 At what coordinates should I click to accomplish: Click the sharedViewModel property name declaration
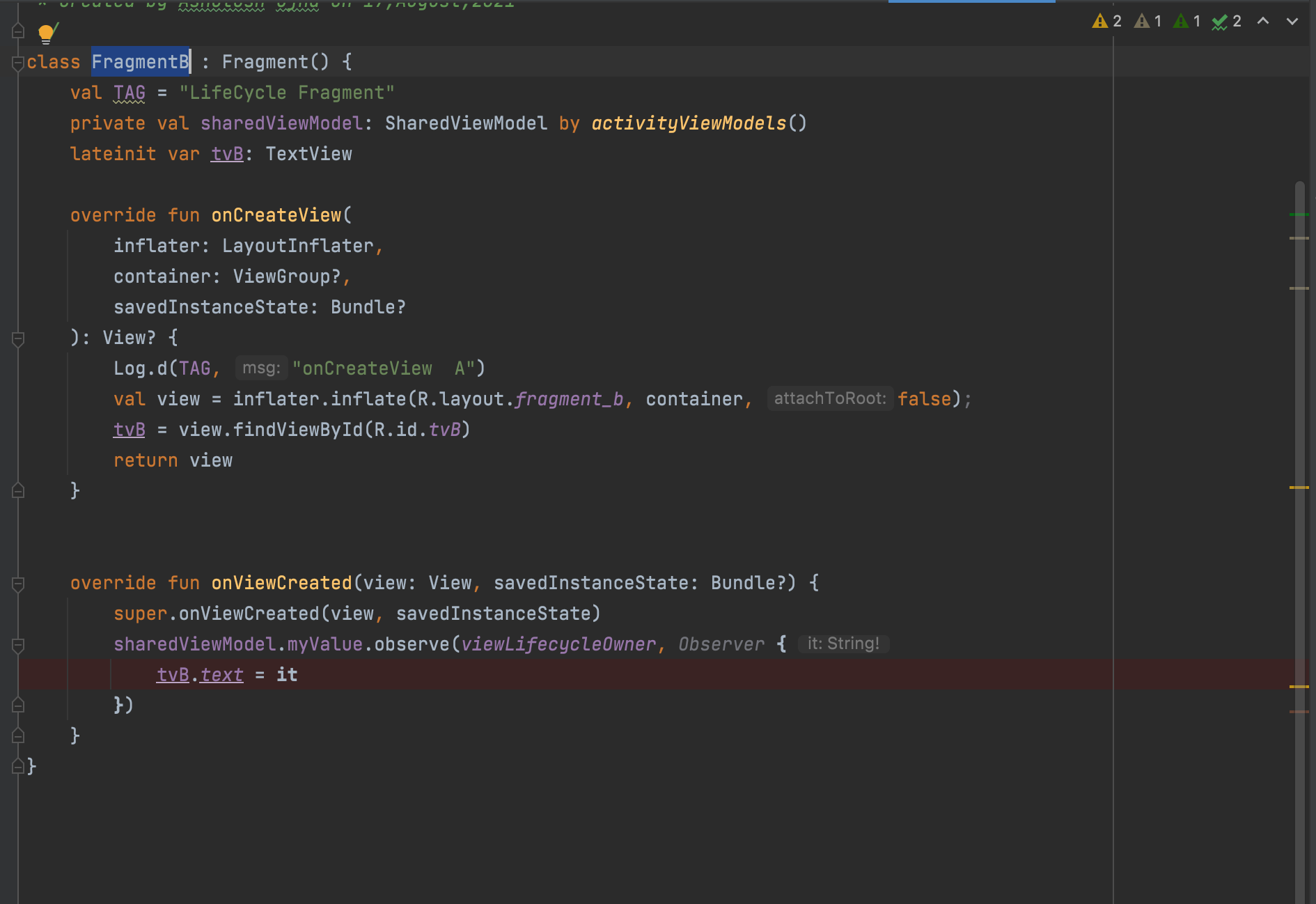pos(281,123)
